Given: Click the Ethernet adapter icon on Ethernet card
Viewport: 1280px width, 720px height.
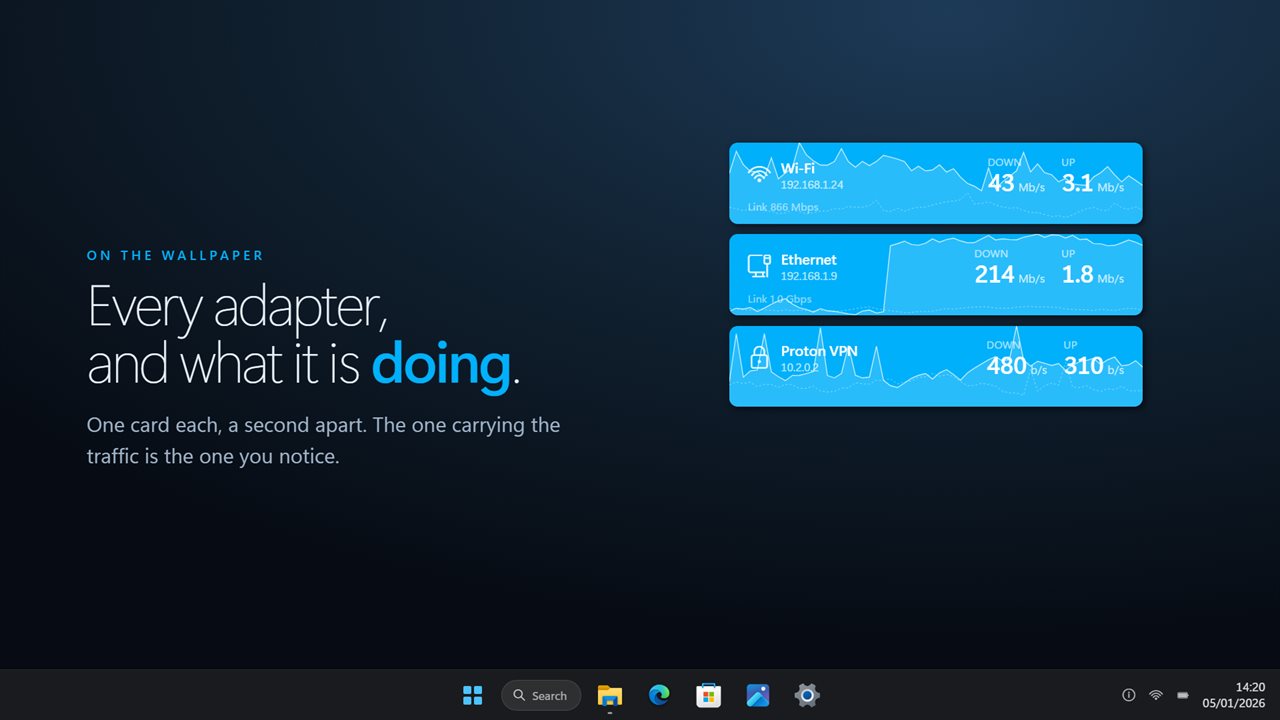Looking at the screenshot, I should pos(759,266).
